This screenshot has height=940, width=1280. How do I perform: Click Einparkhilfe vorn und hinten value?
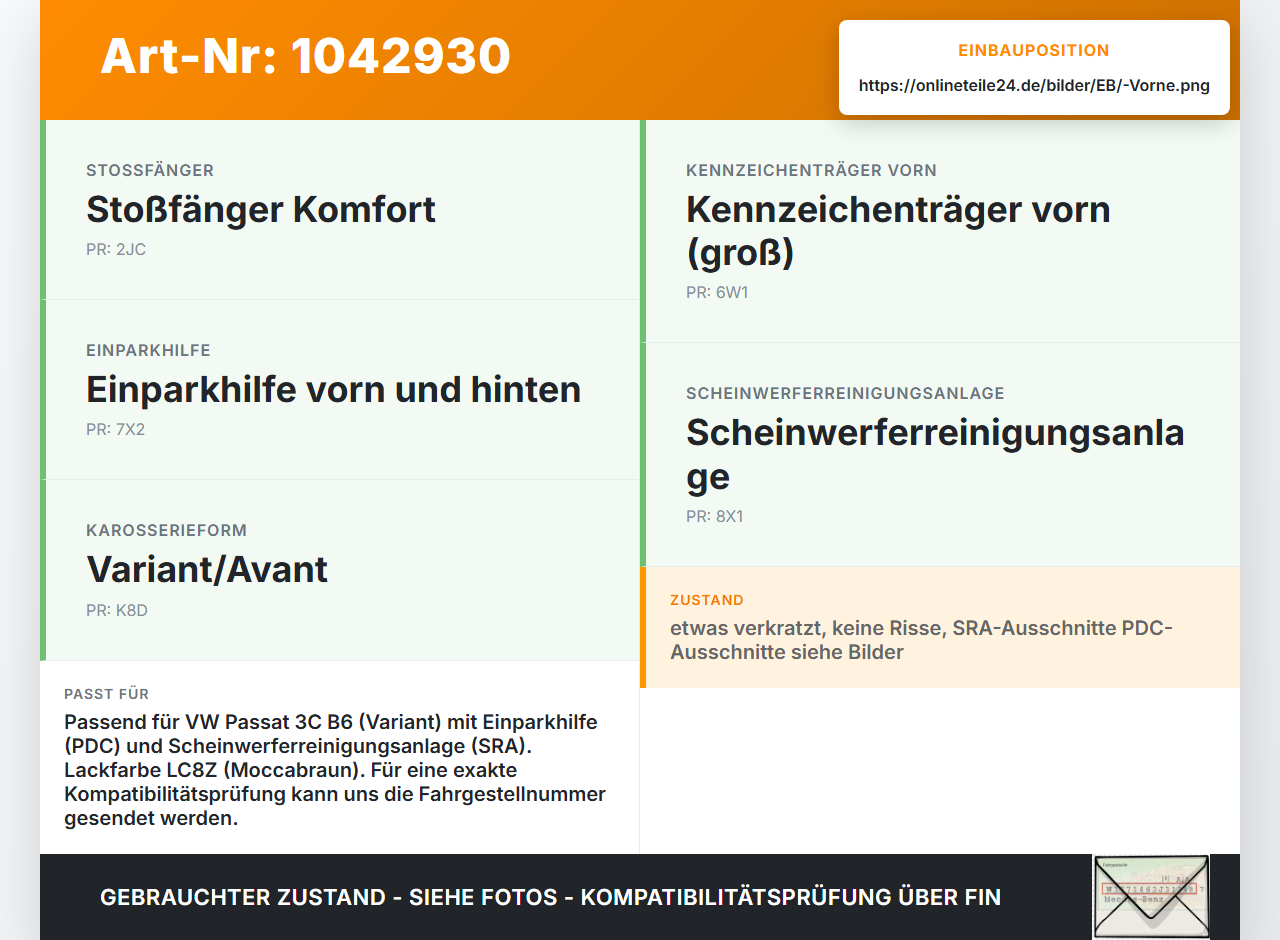pos(333,389)
